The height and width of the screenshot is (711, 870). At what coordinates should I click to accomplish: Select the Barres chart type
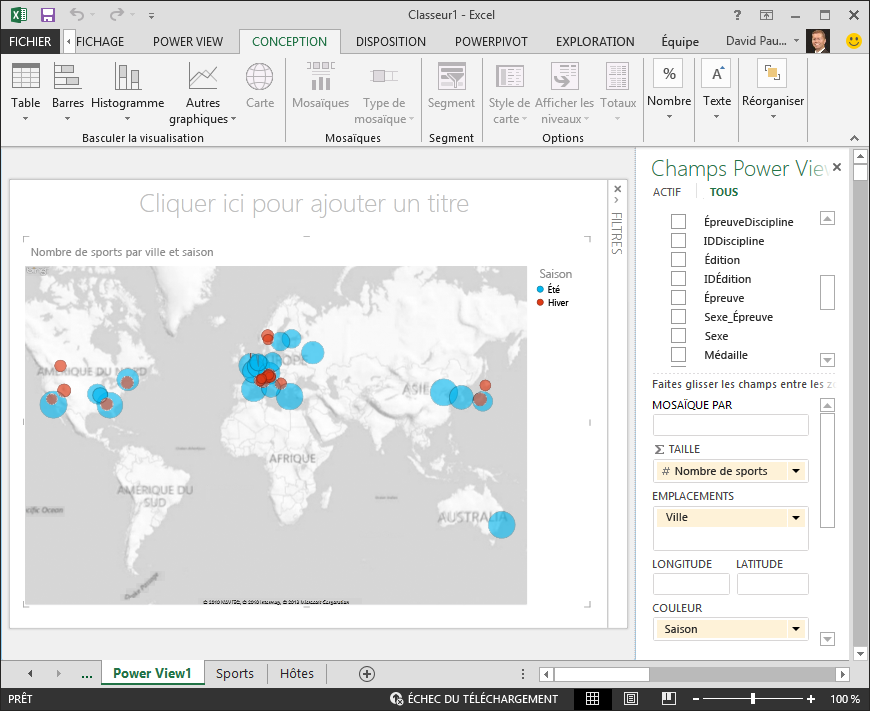68,92
